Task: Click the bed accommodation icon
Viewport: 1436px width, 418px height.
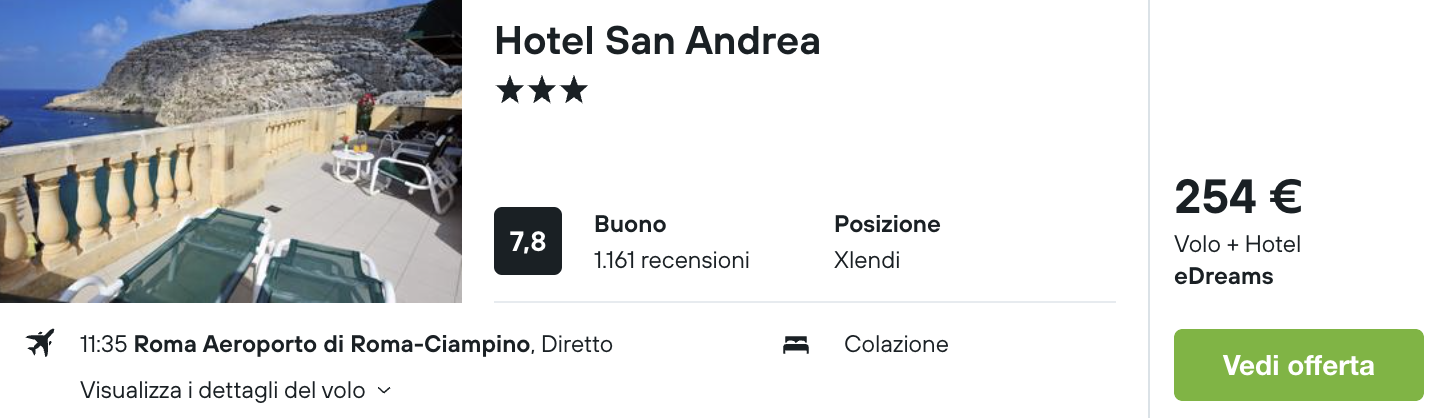Action: [x=796, y=345]
